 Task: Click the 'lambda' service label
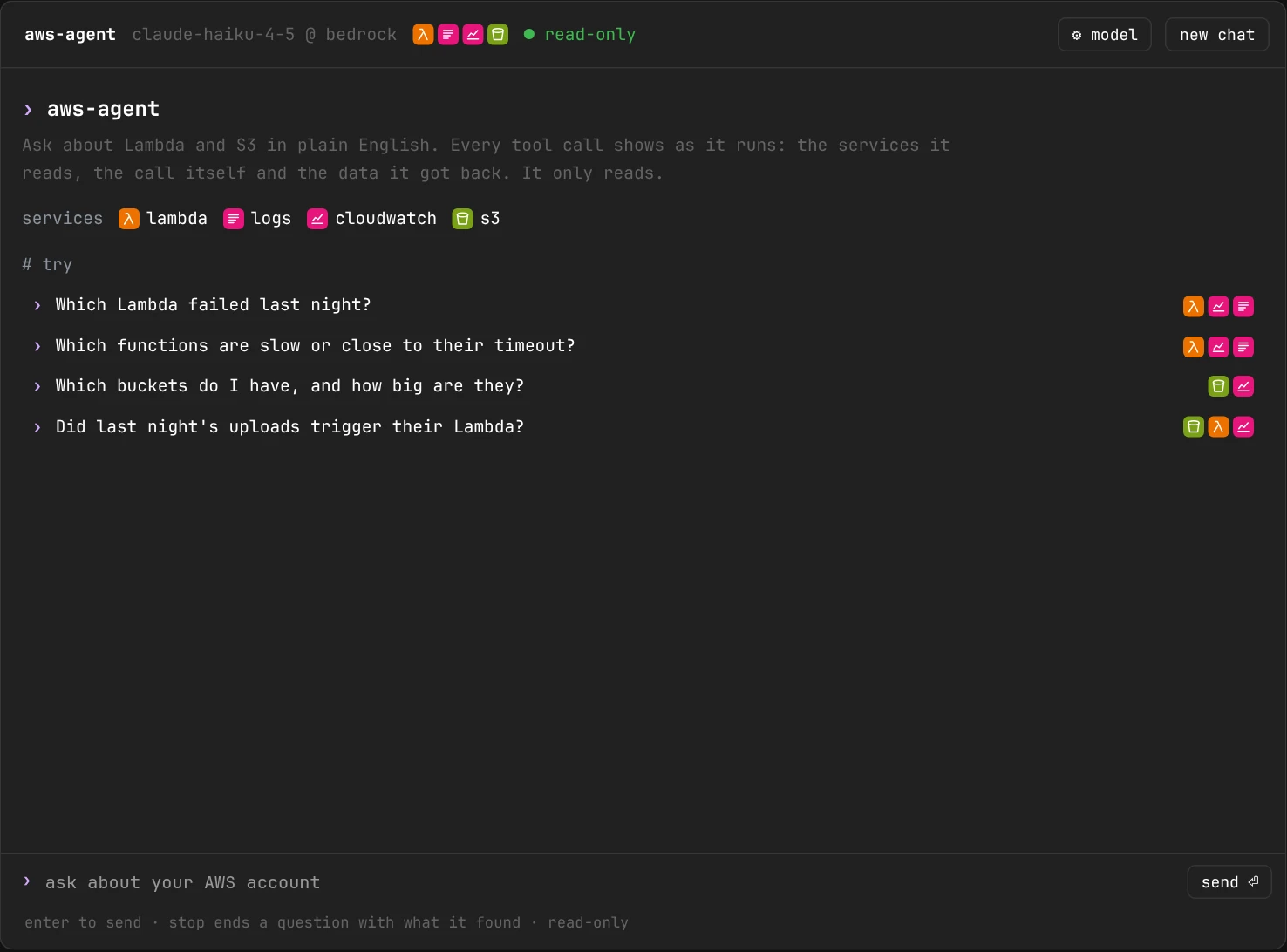177,219
